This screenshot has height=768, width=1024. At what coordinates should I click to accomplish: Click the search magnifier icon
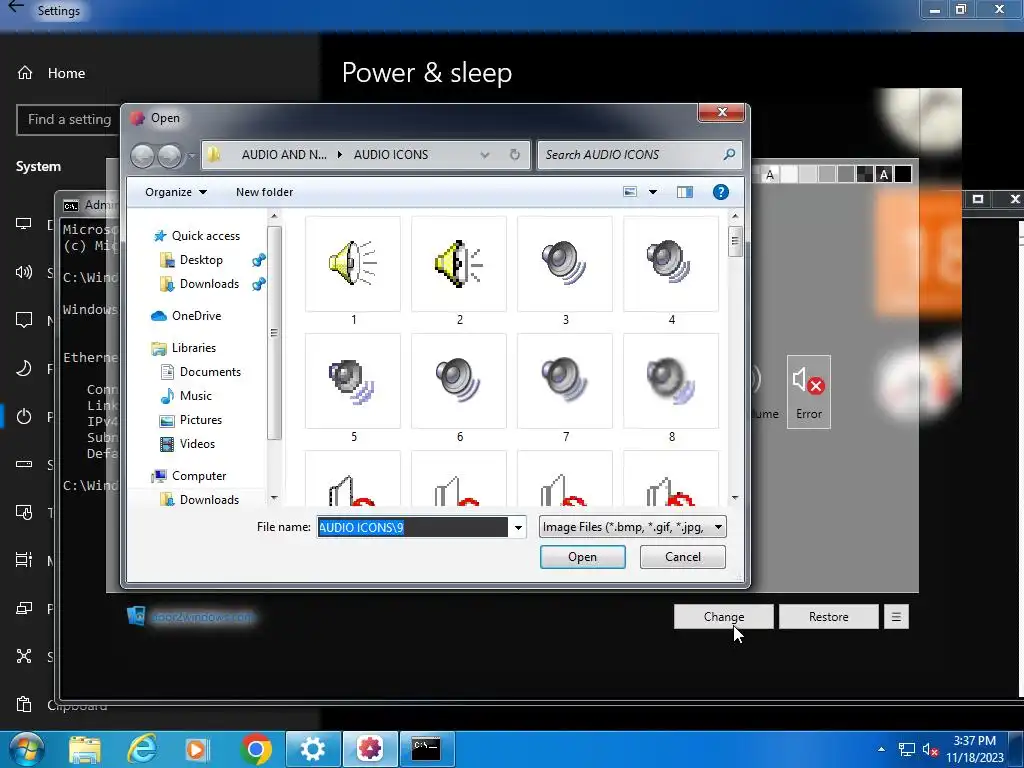[x=729, y=155]
